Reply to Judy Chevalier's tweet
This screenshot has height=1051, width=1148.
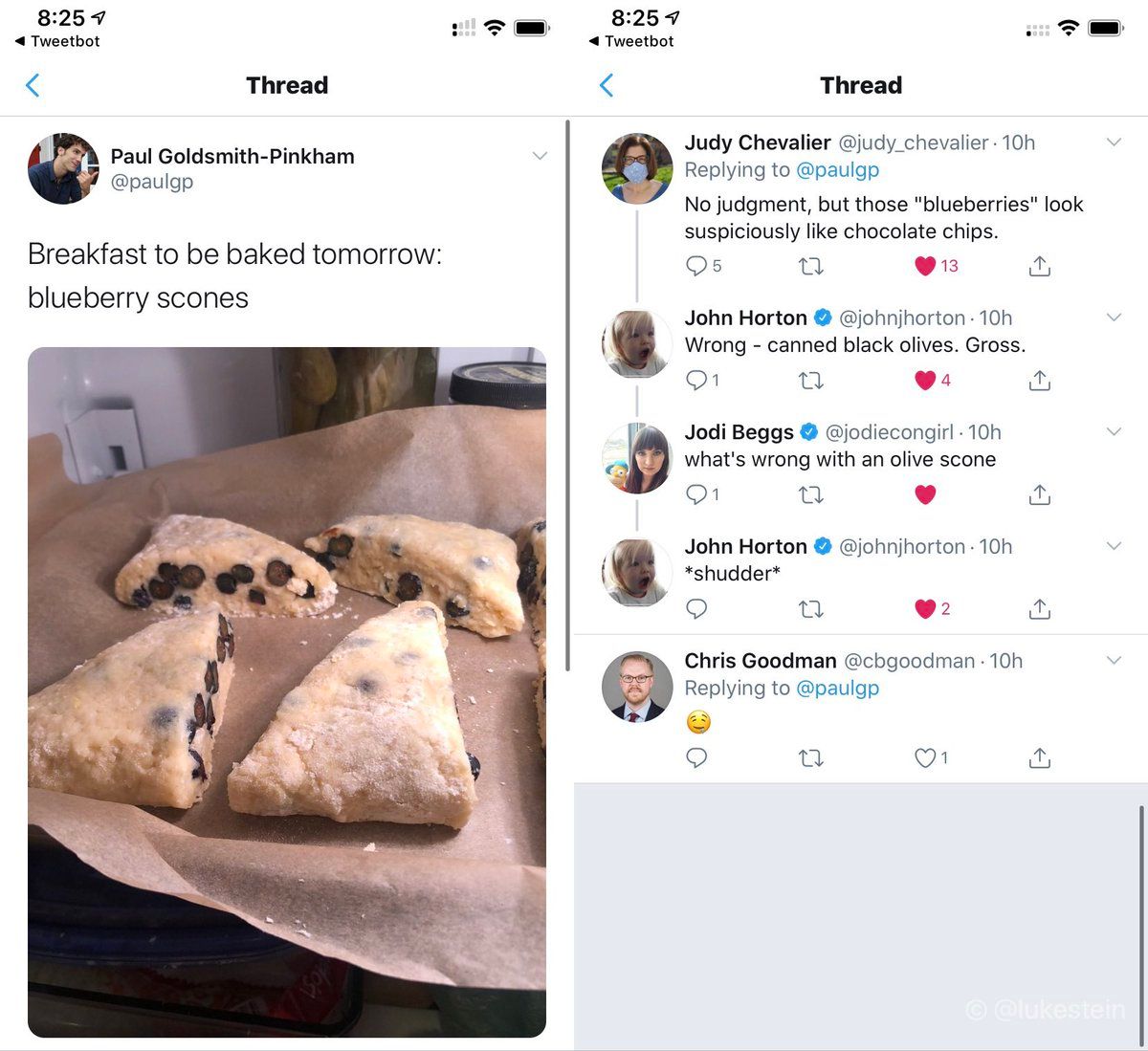(x=696, y=266)
